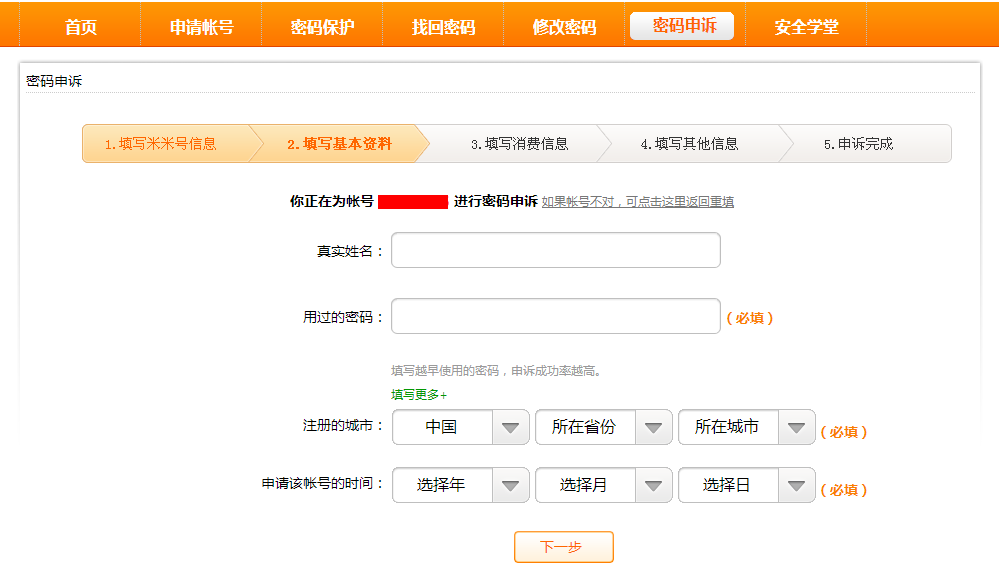999x584 pixels.
Task: Open the 中国 country dropdown
Action: (460, 428)
